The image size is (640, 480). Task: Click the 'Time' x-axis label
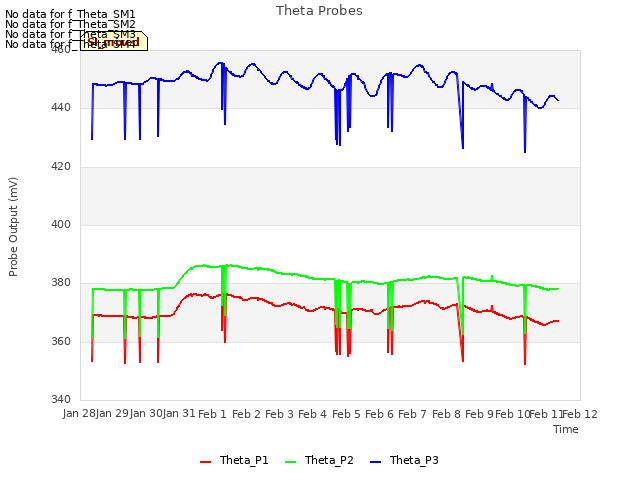[x=566, y=429]
